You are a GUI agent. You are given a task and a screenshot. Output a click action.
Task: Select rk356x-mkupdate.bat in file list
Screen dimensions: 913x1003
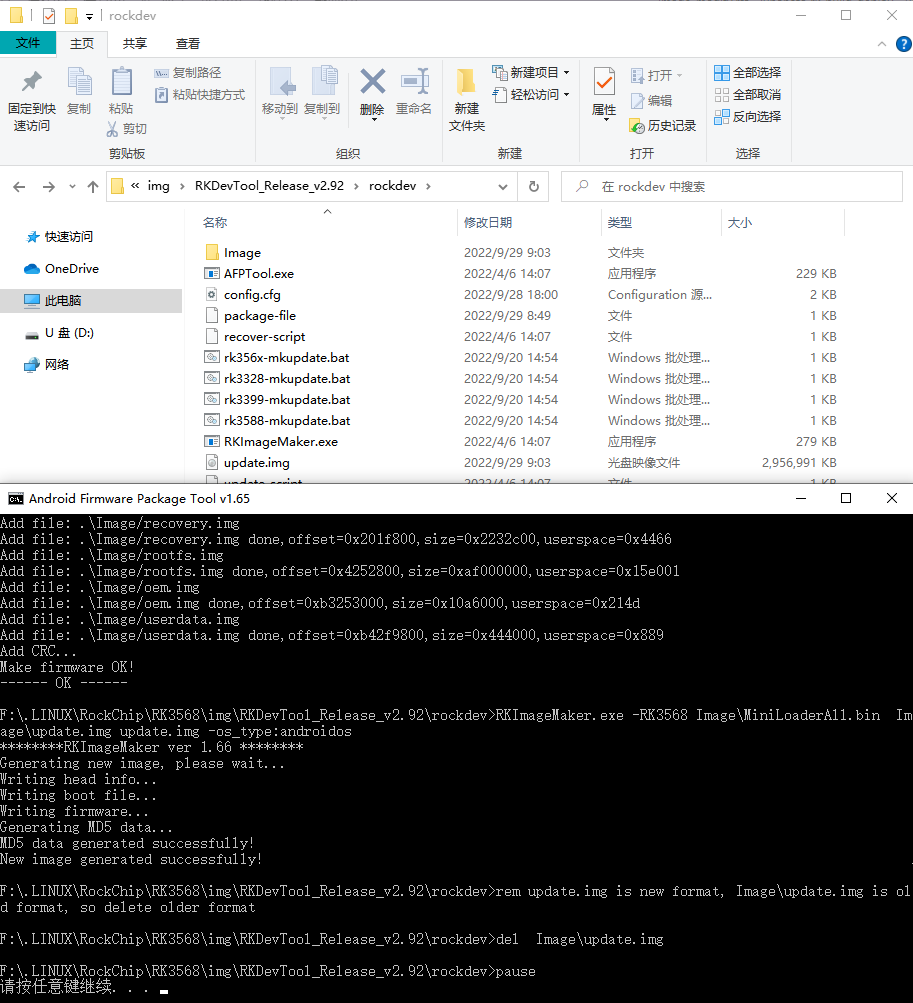pyautogui.click(x=286, y=358)
